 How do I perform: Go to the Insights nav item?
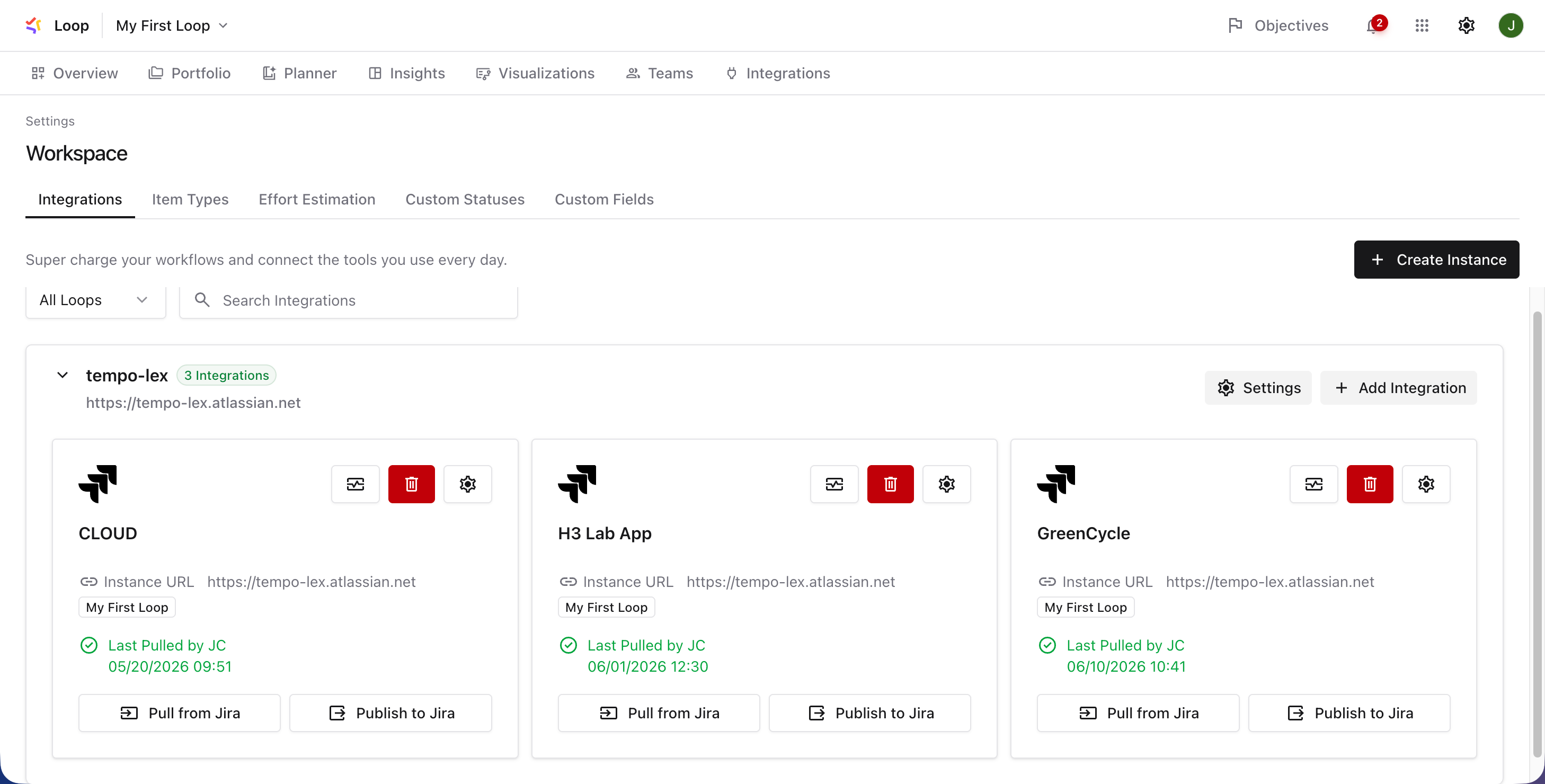406,73
